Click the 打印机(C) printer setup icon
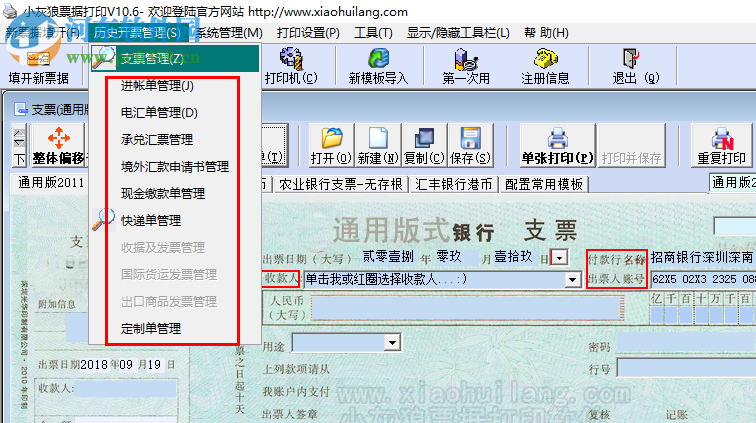 291,58
